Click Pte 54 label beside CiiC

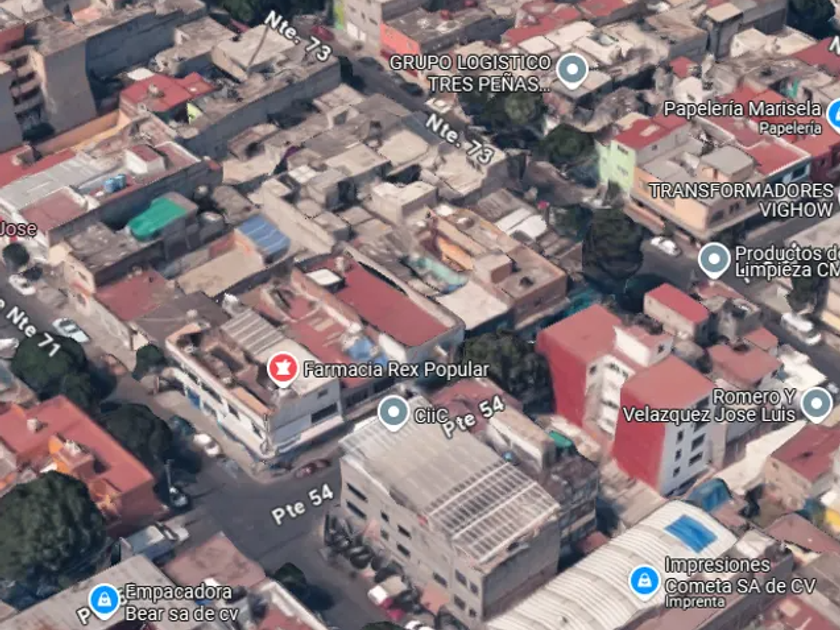pyautogui.click(x=474, y=417)
